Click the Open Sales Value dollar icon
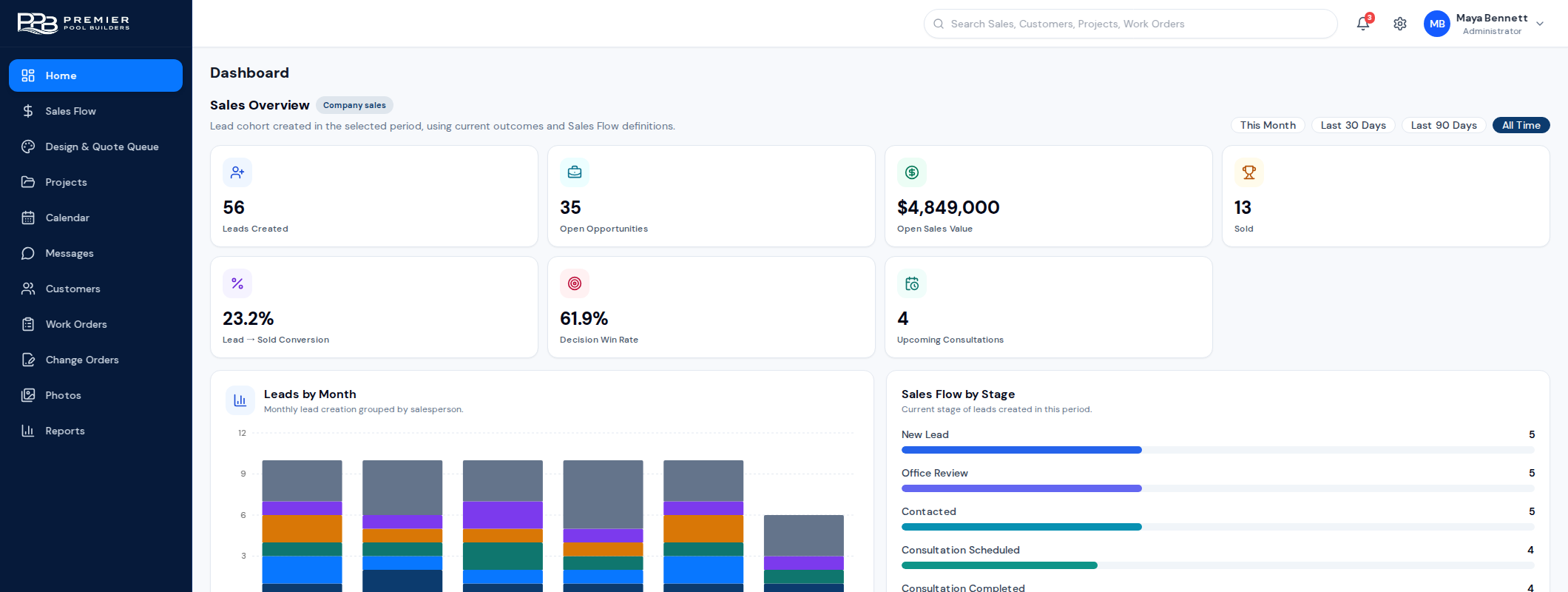The width and height of the screenshot is (1568, 592). point(912,172)
